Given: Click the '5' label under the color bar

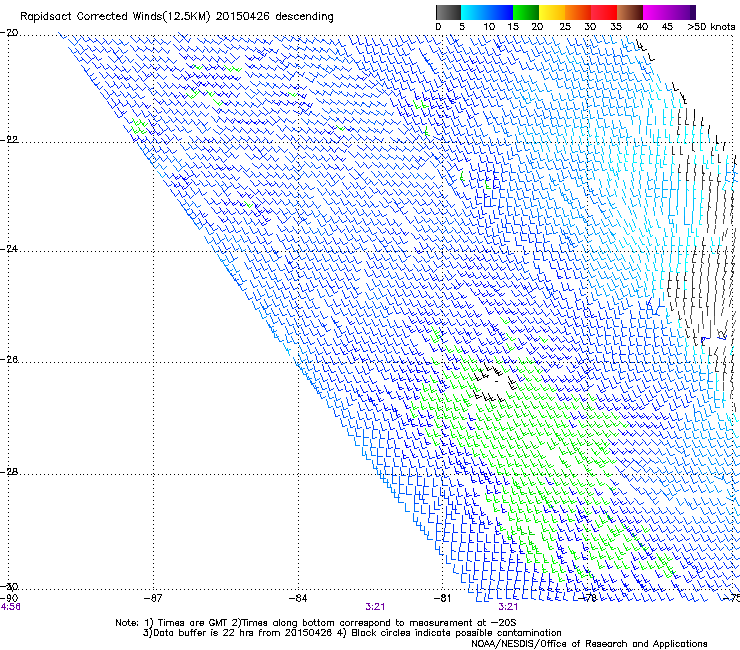Looking at the screenshot, I should coord(462,27).
